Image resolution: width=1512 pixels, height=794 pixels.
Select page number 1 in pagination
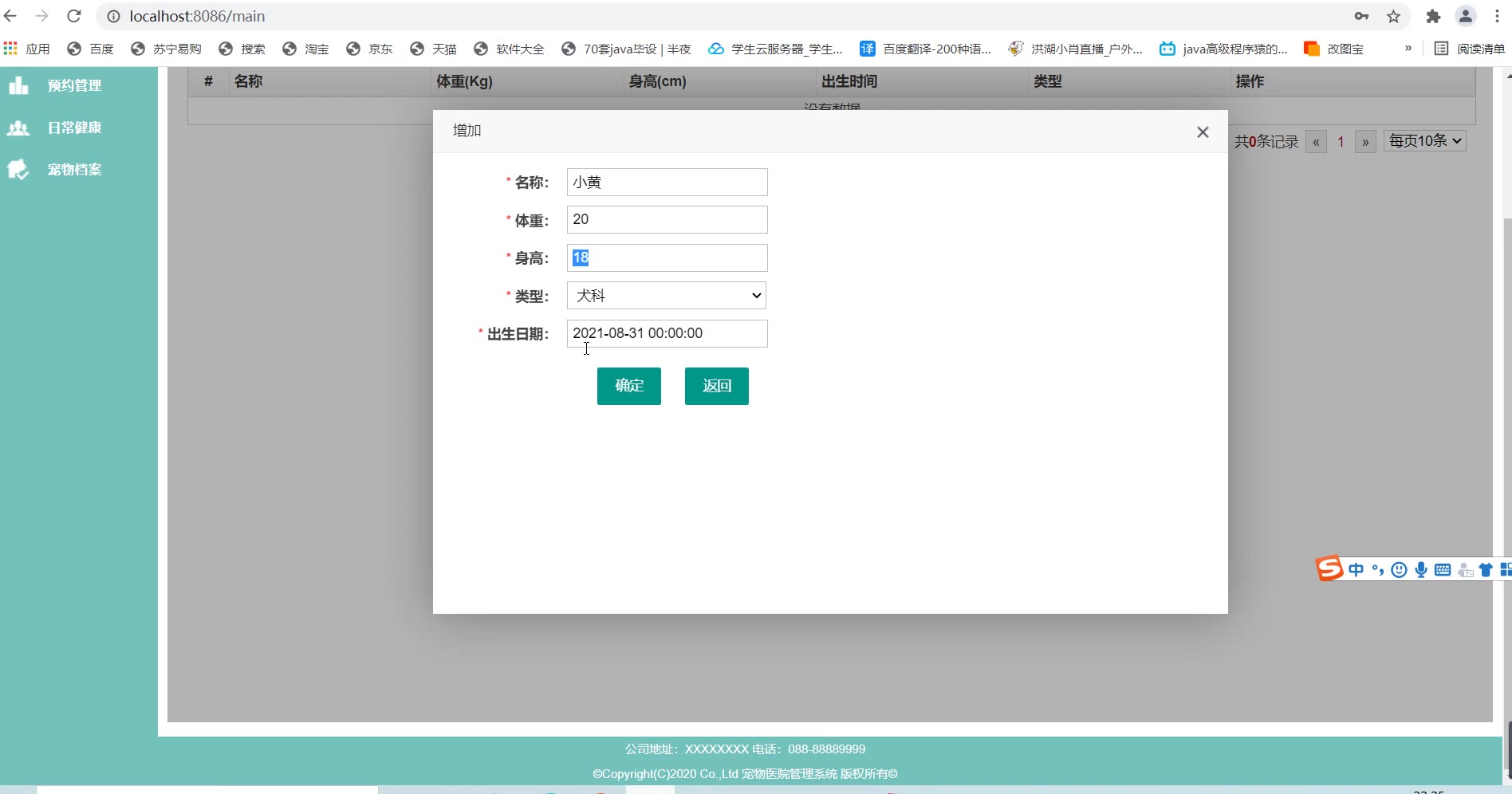(x=1341, y=142)
